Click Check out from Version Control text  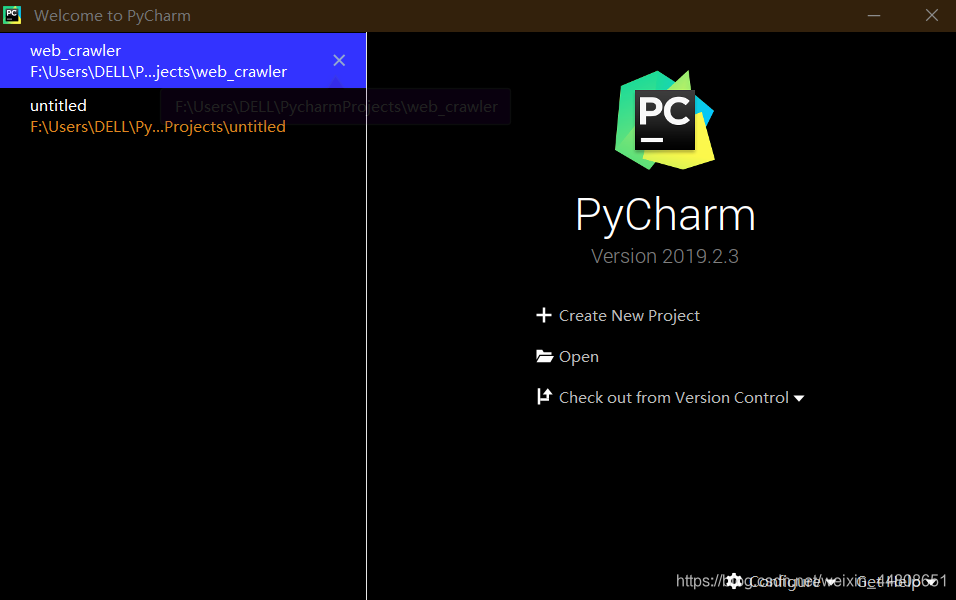(x=674, y=398)
